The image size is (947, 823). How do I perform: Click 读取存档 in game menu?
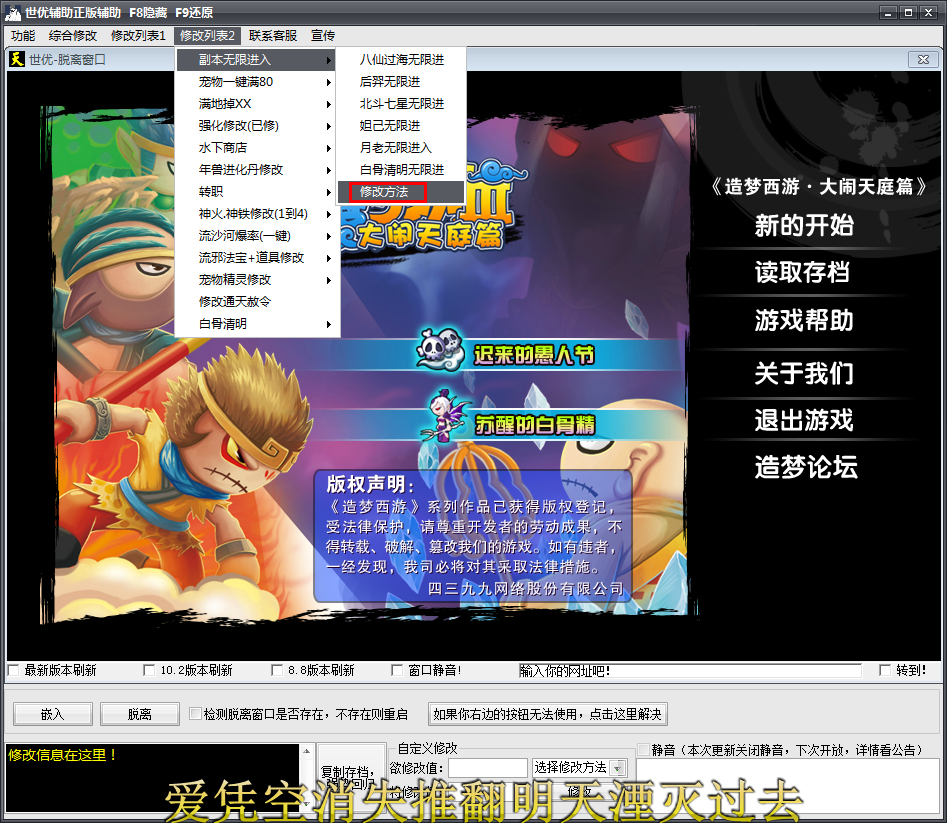click(803, 272)
